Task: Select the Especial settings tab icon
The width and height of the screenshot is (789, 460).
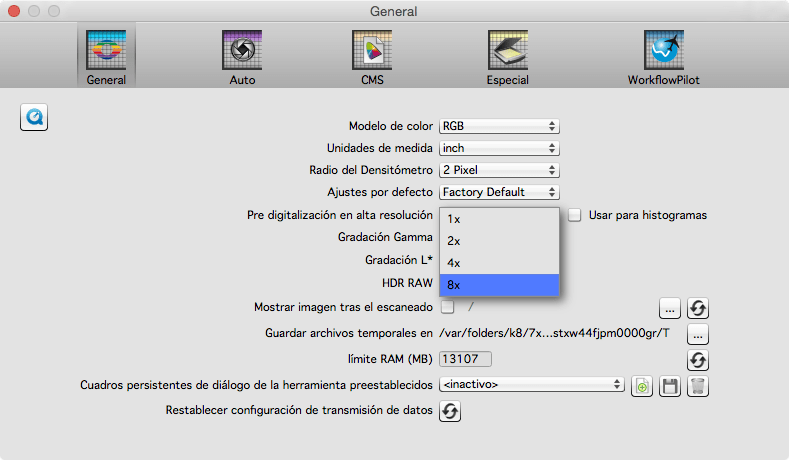Action: (507, 56)
